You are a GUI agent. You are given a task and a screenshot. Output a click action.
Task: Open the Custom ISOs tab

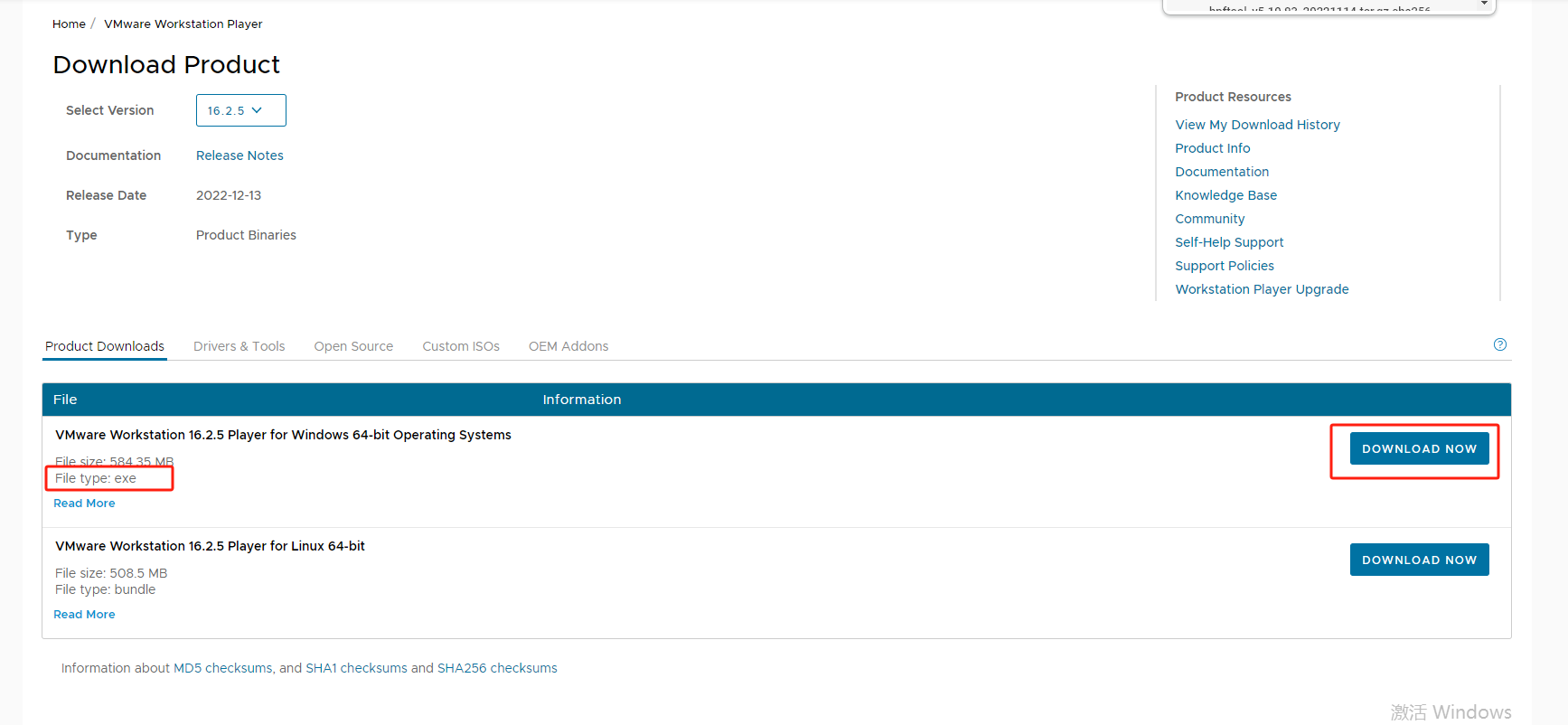[x=461, y=346]
